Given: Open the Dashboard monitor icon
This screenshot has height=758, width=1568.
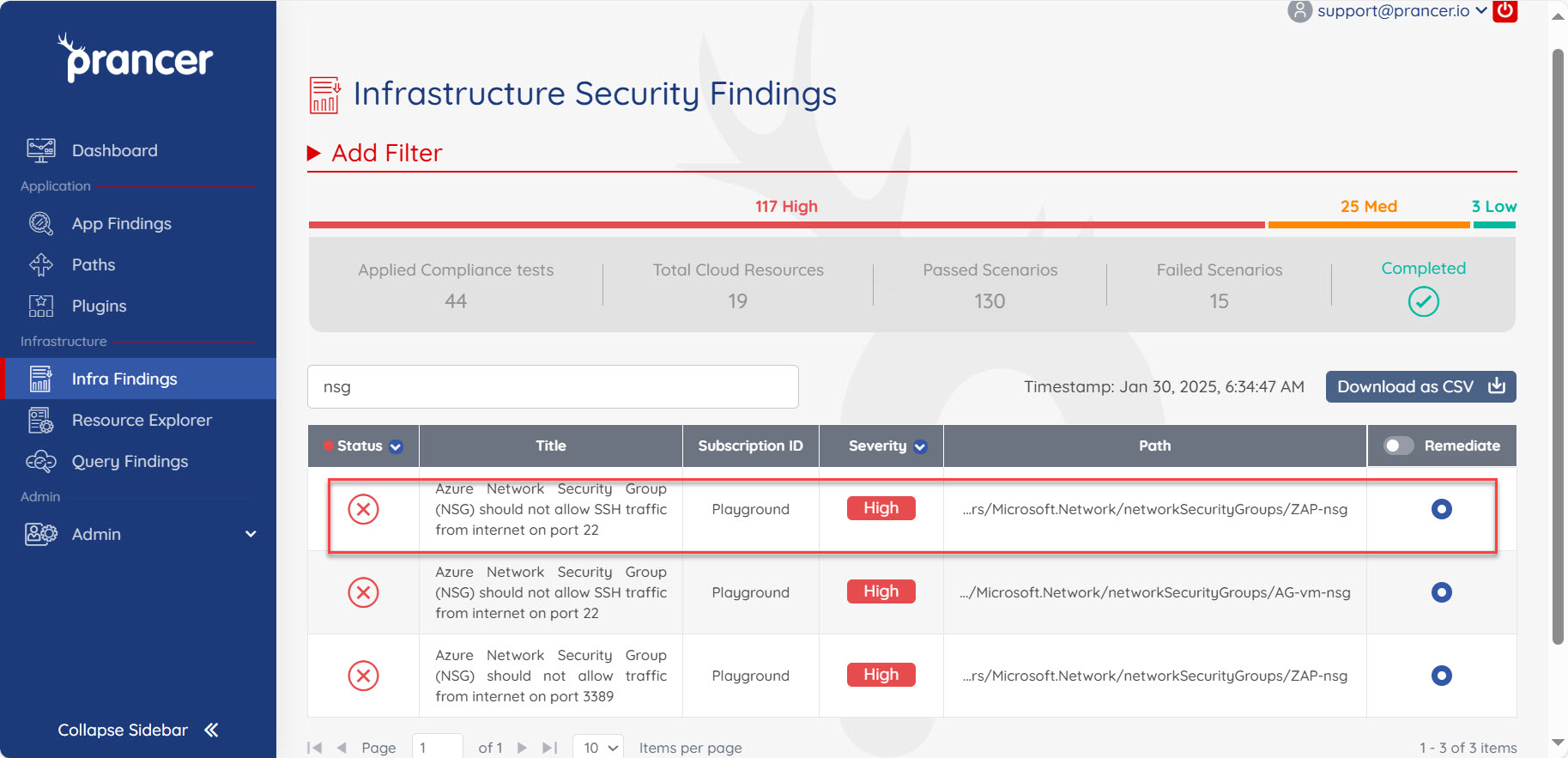Looking at the screenshot, I should (x=41, y=150).
